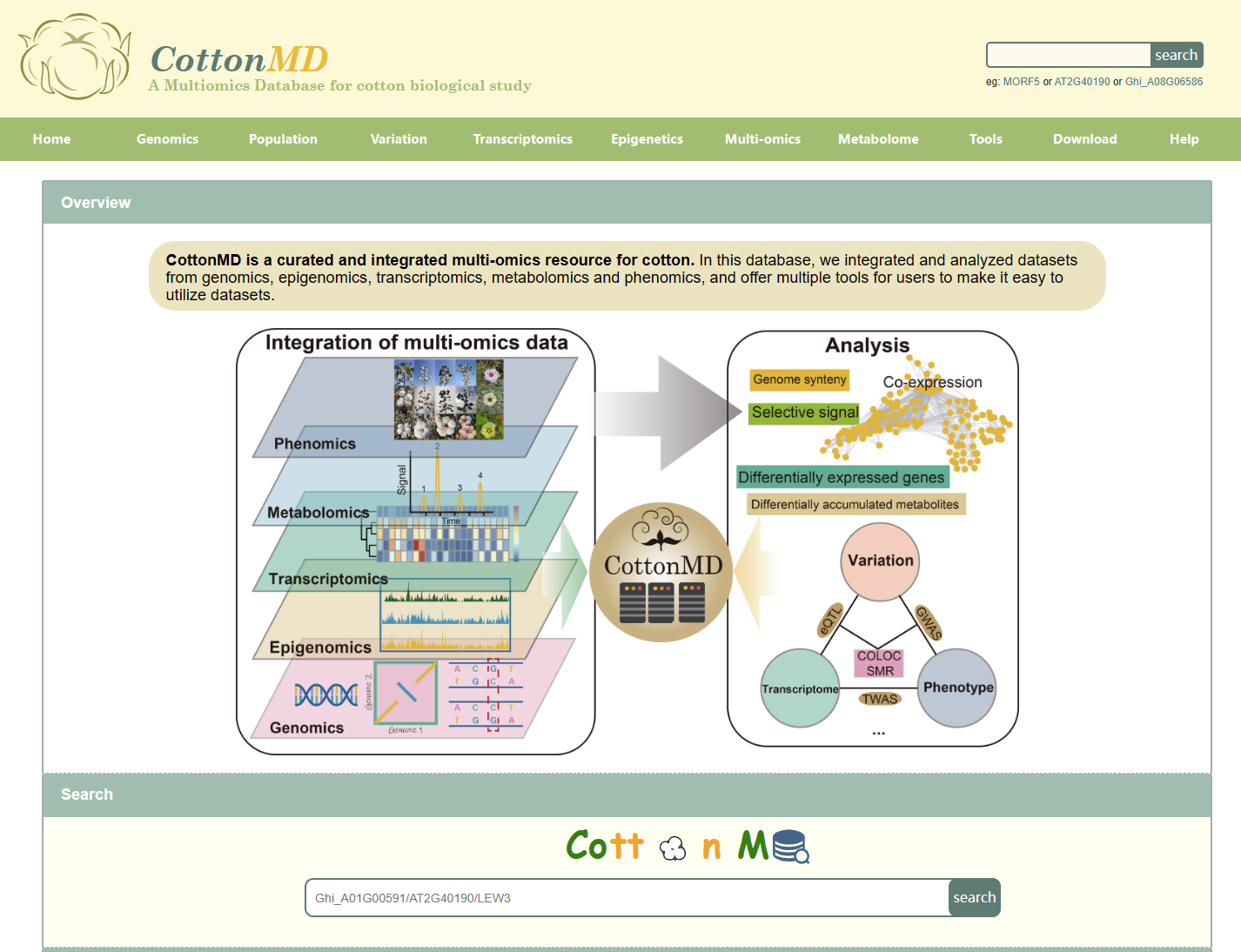Click the Epigenomics layer label
Image resolution: width=1241 pixels, height=952 pixels.
(x=320, y=647)
